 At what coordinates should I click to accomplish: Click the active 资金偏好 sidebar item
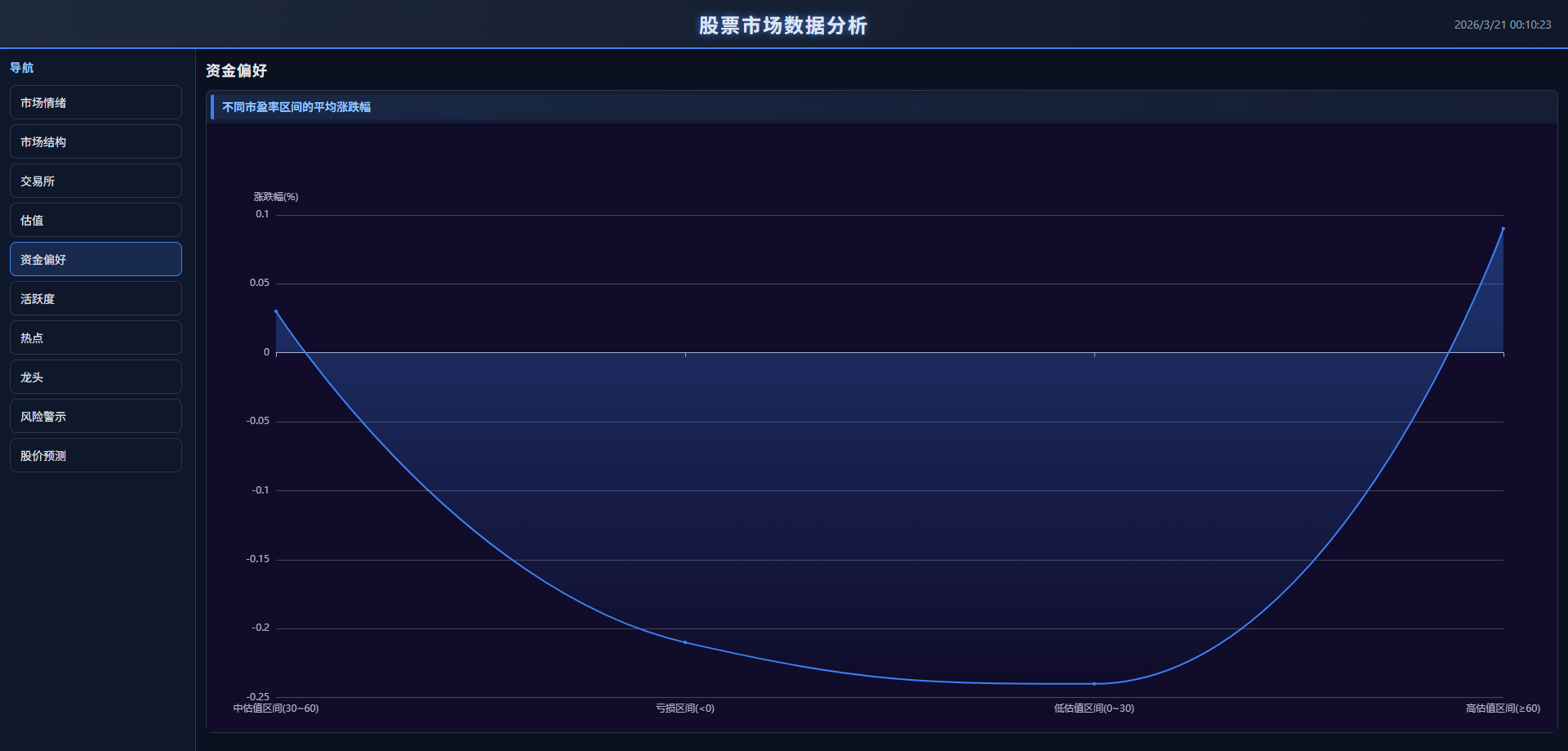coord(96,260)
